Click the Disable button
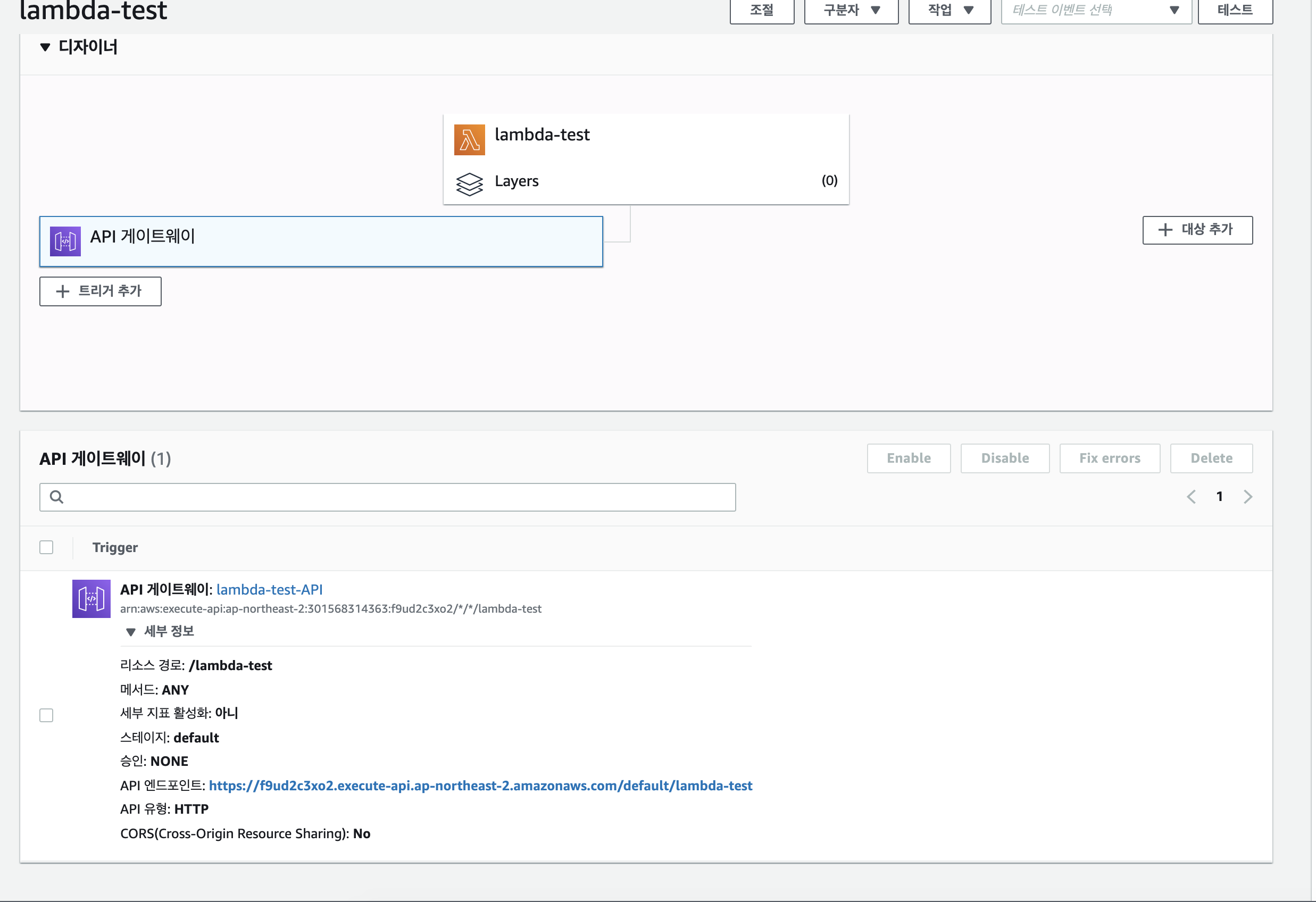 [x=1005, y=458]
